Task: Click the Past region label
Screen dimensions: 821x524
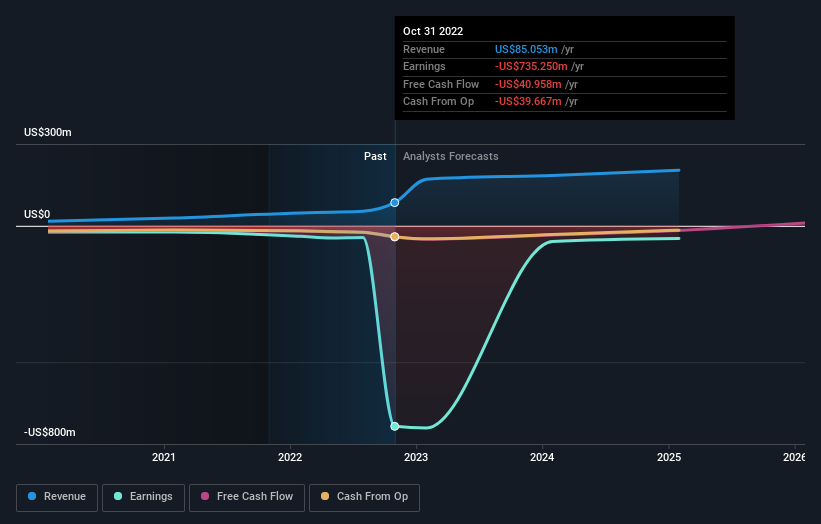Action: [x=375, y=157]
